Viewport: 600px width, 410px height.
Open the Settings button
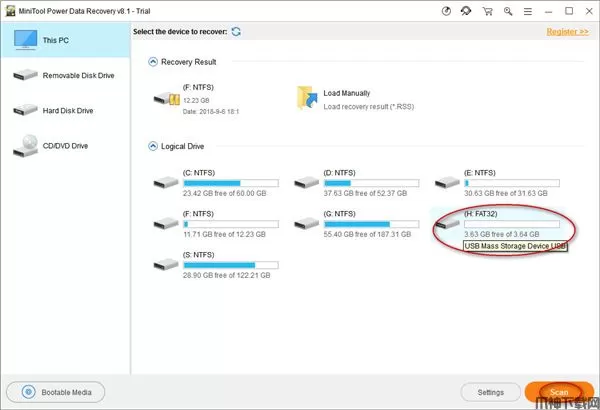[x=491, y=392]
